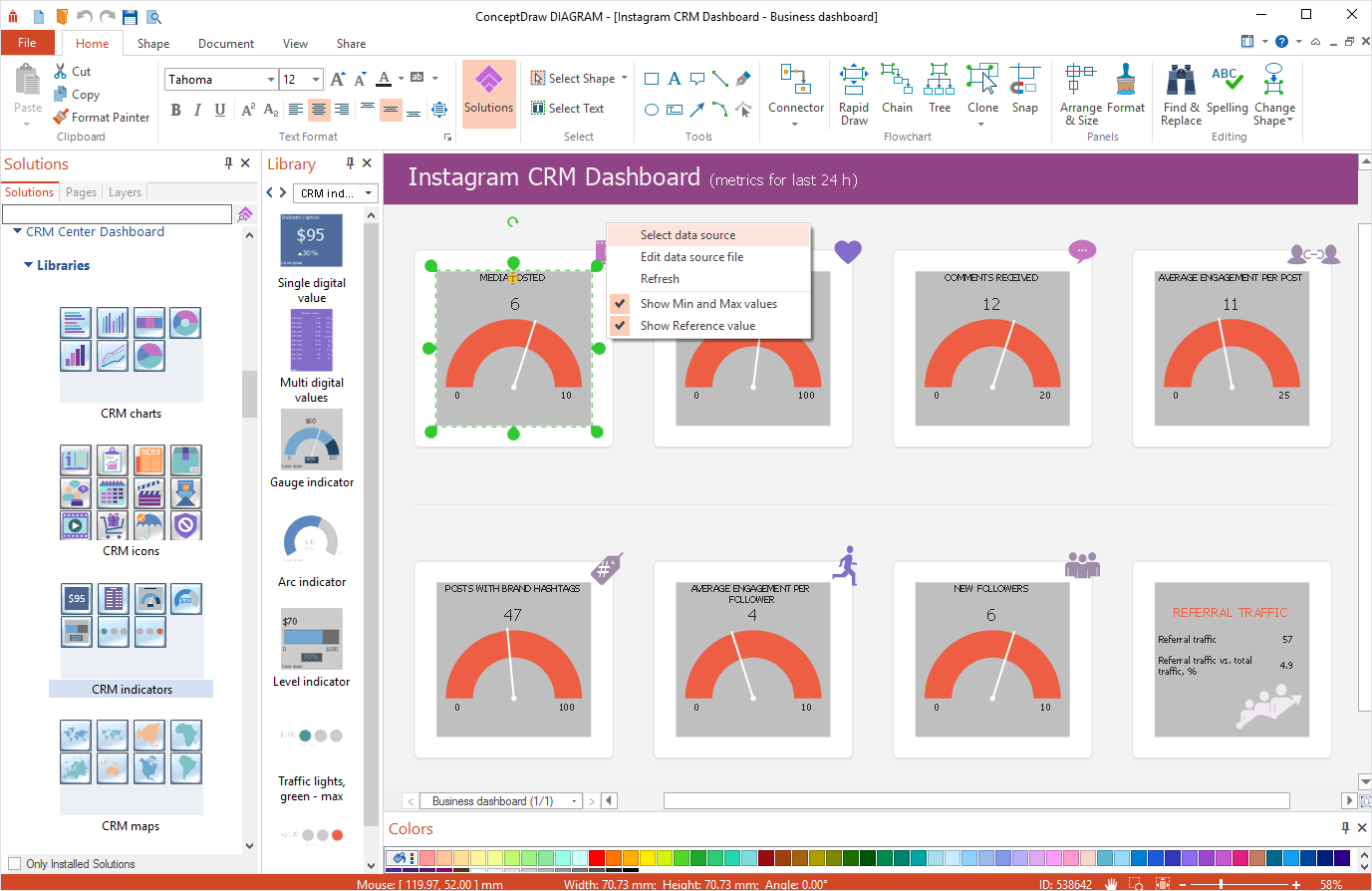Image resolution: width=1372 pixels, height=891 pixels.
Task: Select the Tree flowchart tool
Action: click(940, 90)
